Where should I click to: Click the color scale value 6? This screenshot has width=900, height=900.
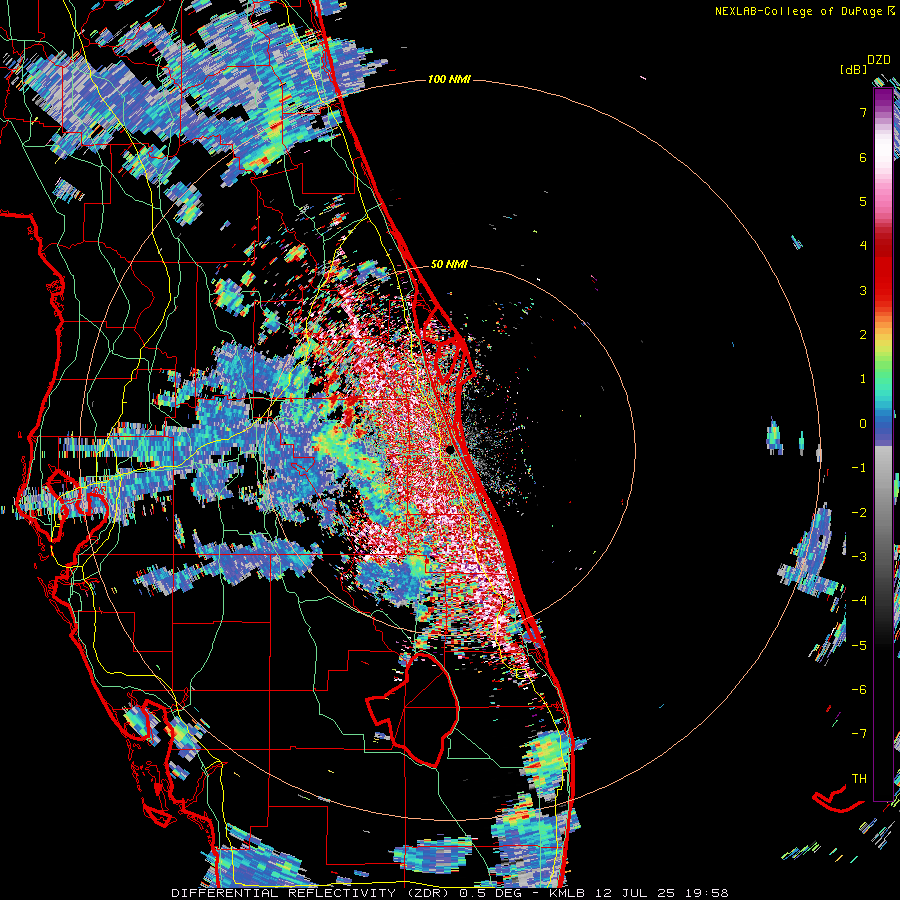point(863,157)
